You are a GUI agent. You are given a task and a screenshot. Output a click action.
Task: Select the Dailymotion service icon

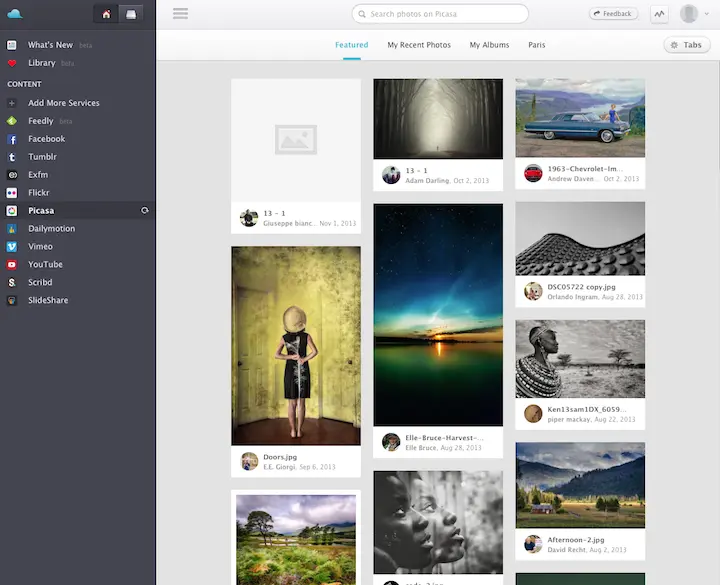[12, 229]
